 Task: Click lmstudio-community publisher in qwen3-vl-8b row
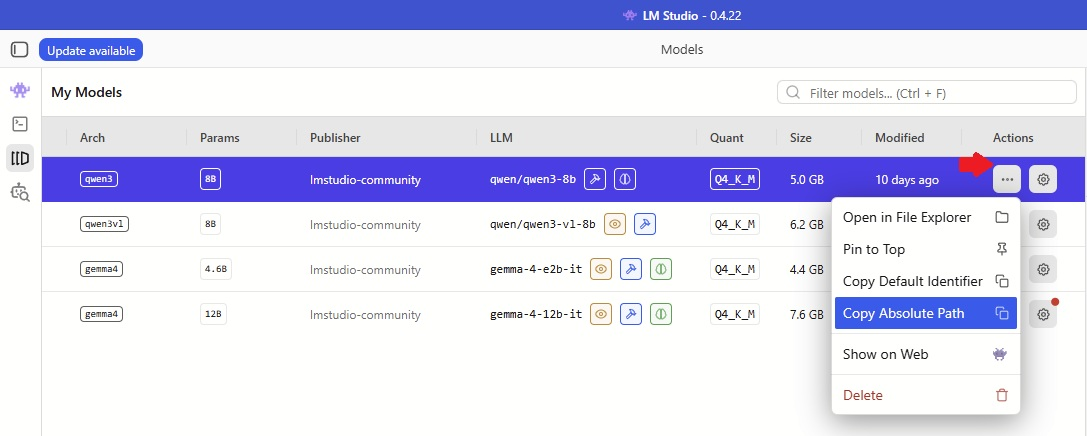(365, 225)
